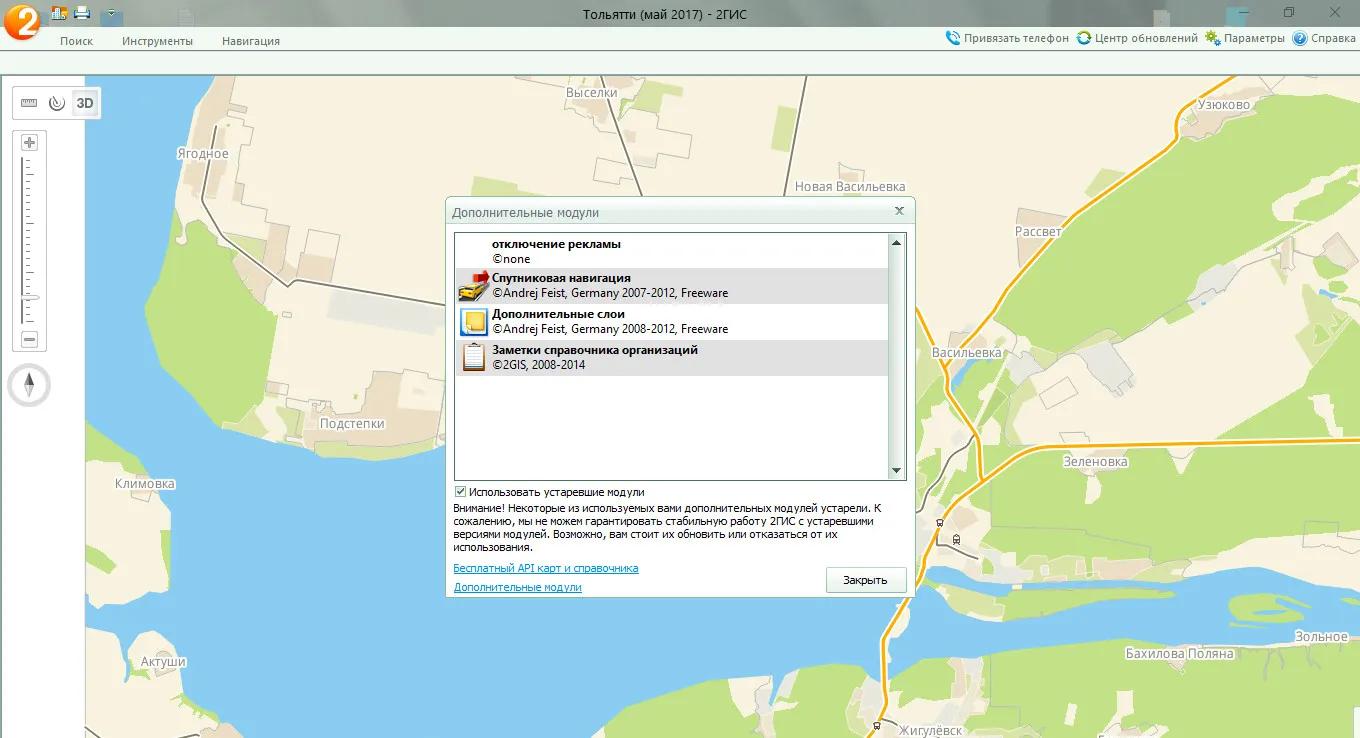Click the Подстепки label on the map
1360x738 pixels.
click(352, 424)
